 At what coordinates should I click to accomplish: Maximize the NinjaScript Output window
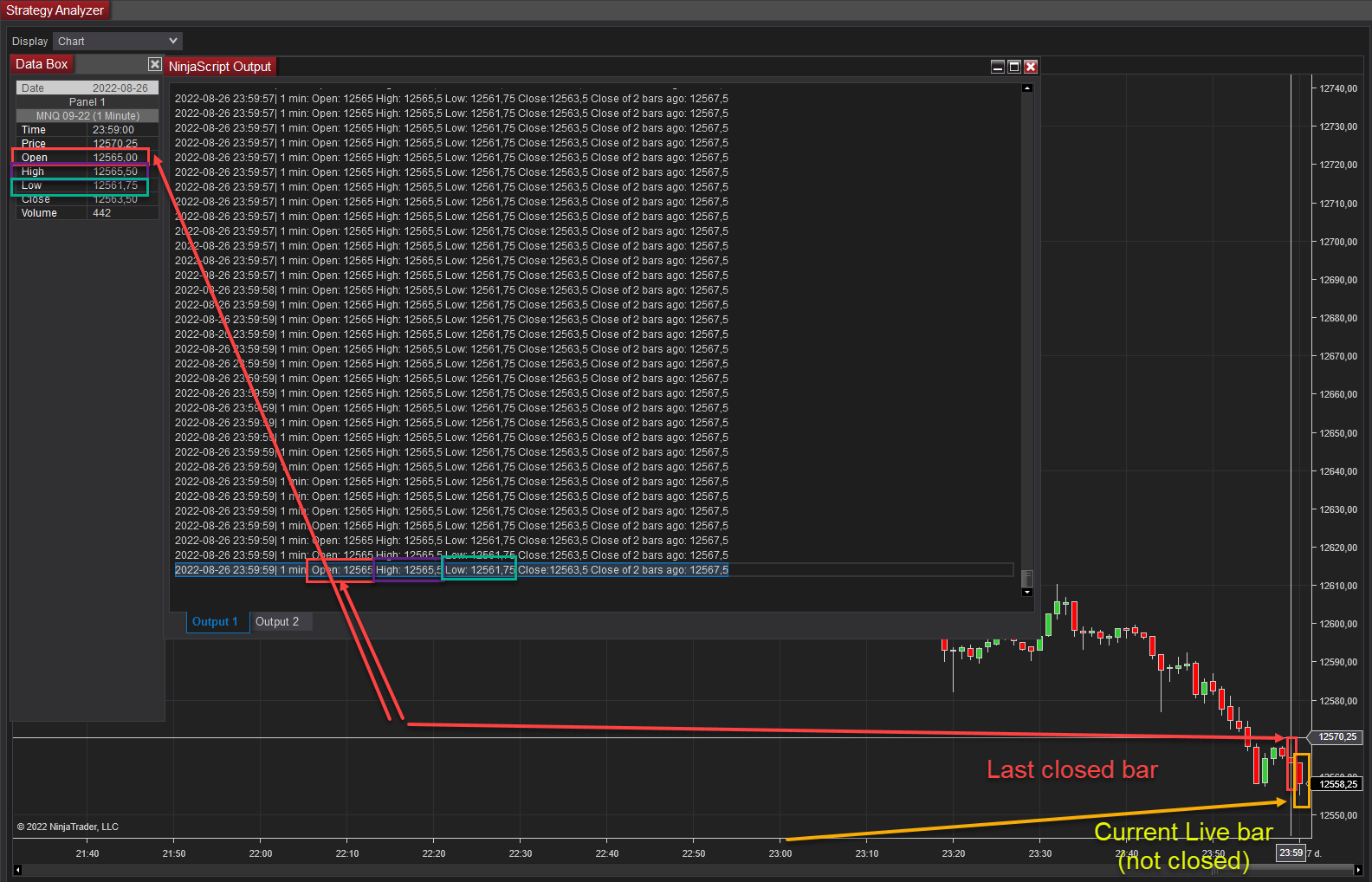[1014, 67]
